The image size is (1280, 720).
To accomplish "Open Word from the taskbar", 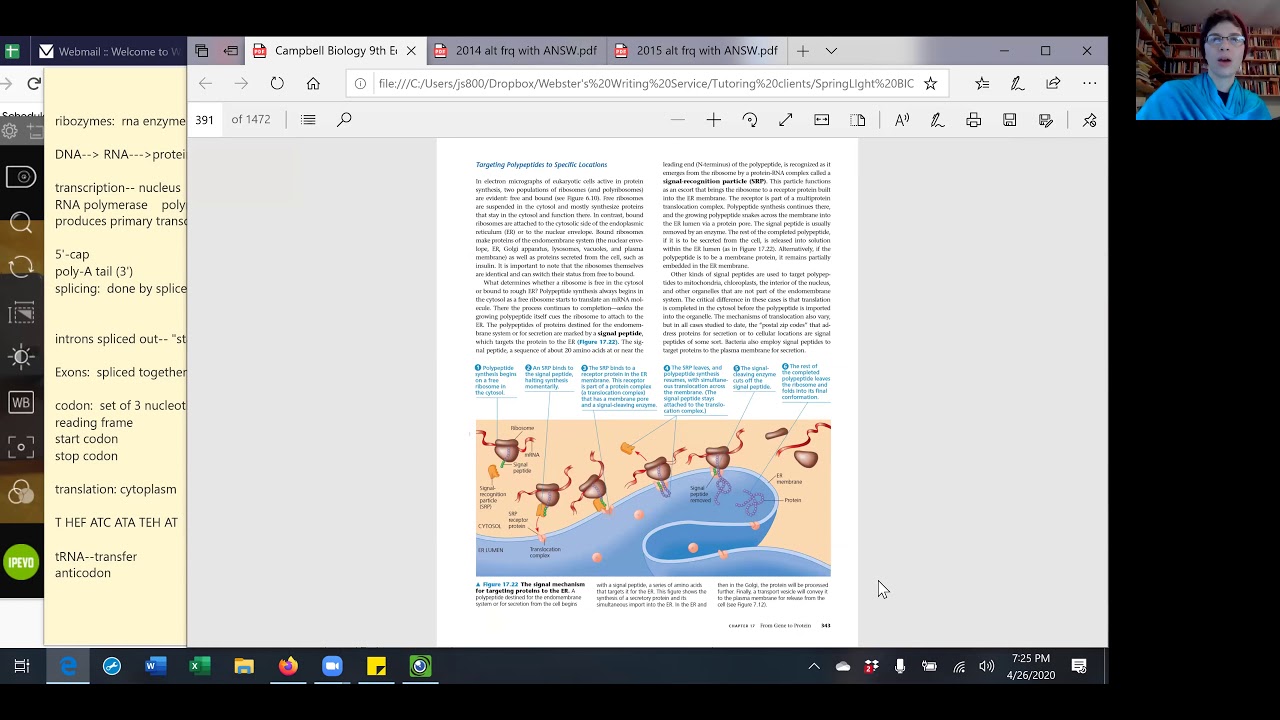I will (x=156, y=666).
